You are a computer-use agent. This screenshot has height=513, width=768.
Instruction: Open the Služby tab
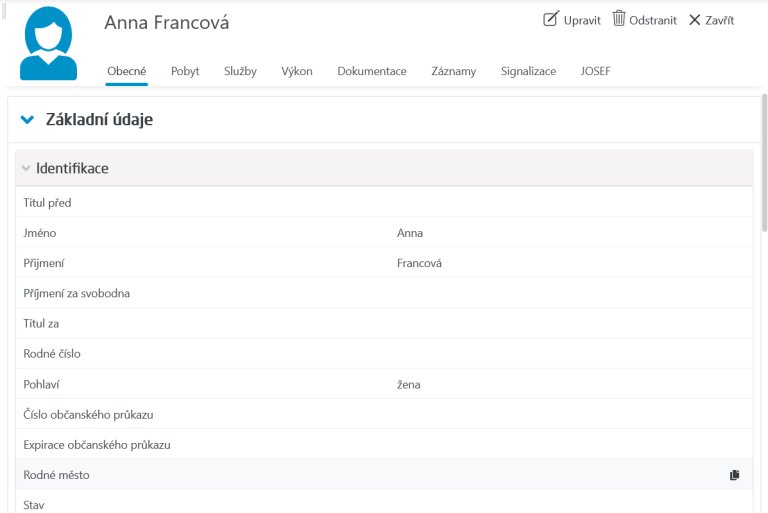click(x=240, y=72)
